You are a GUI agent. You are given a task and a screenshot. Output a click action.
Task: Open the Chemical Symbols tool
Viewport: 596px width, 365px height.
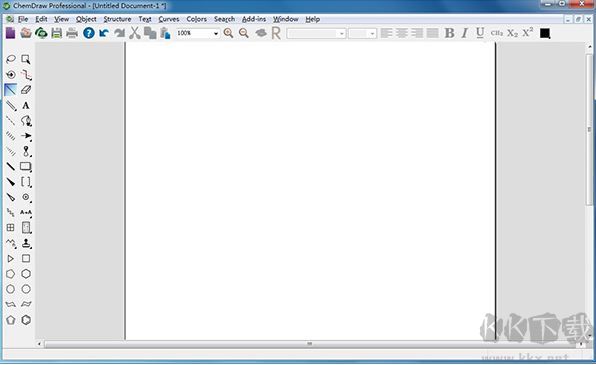pyautogui.click(x=26, y=197)
